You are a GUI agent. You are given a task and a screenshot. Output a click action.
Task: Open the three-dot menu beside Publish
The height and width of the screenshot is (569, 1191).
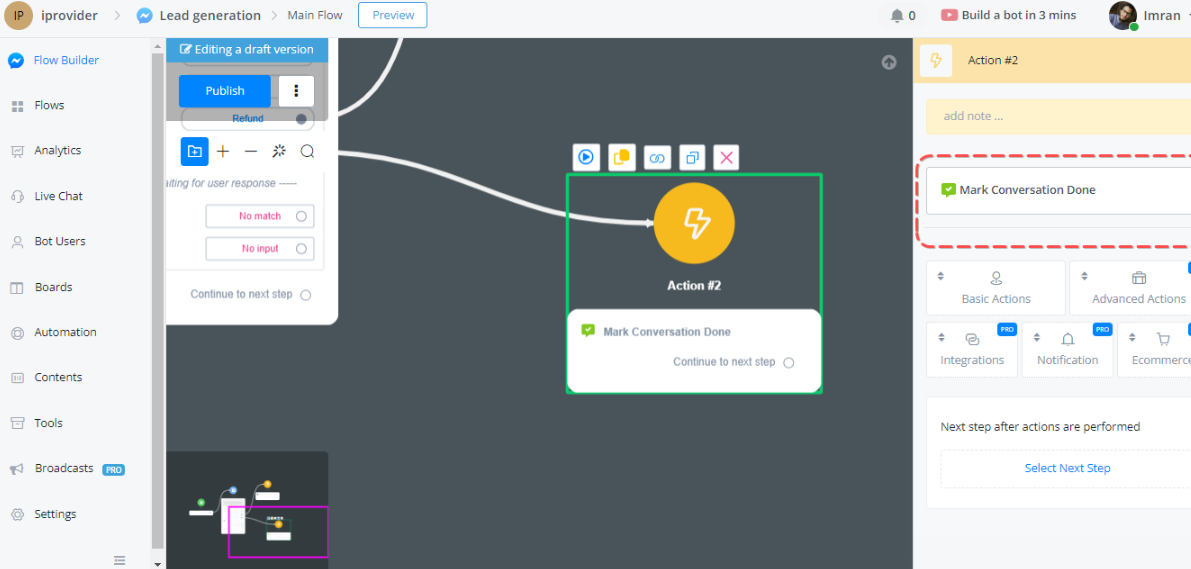click(296, 91)
